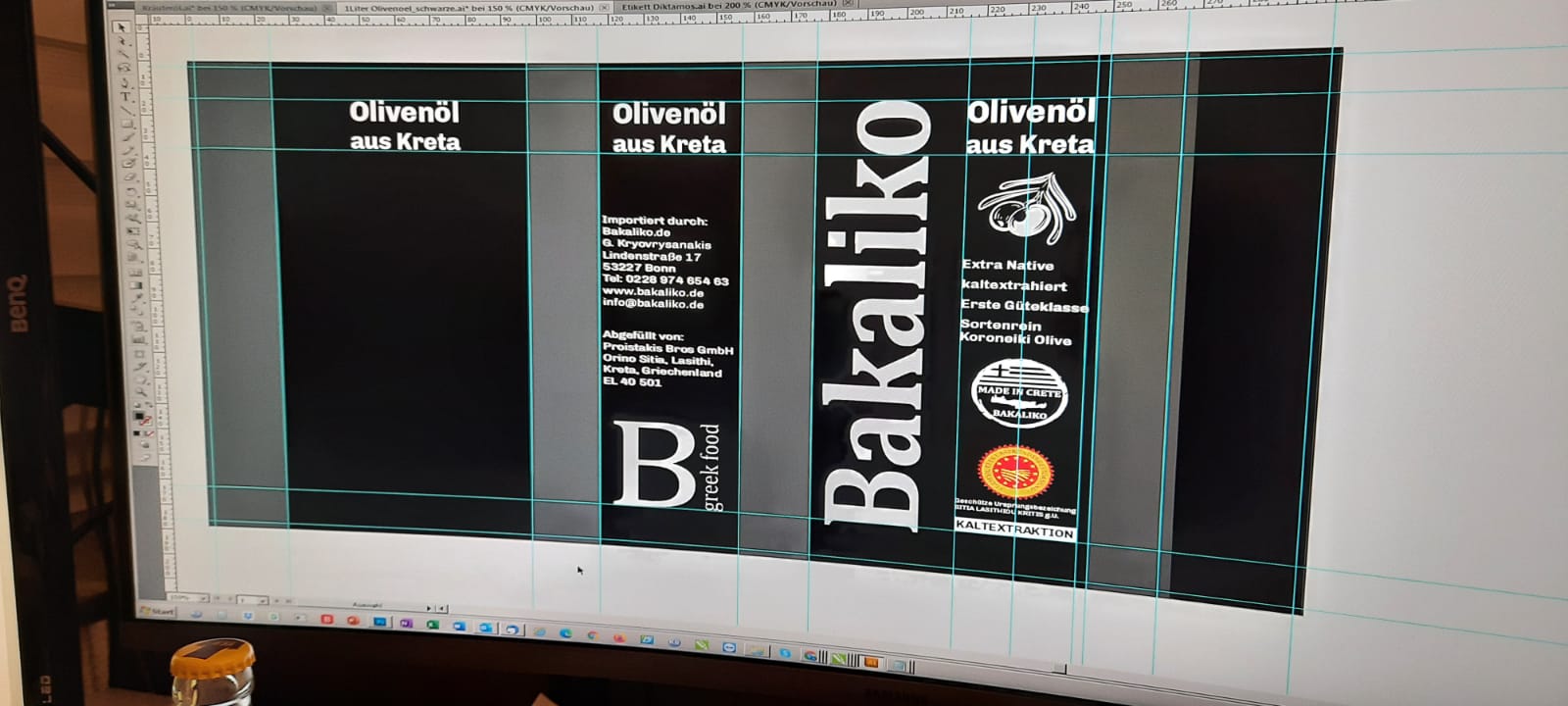The height and width of the screenshot is (706, 1568).
Task: Close the Etikett Diktamos.ai tab
Action: pos(849,4)
